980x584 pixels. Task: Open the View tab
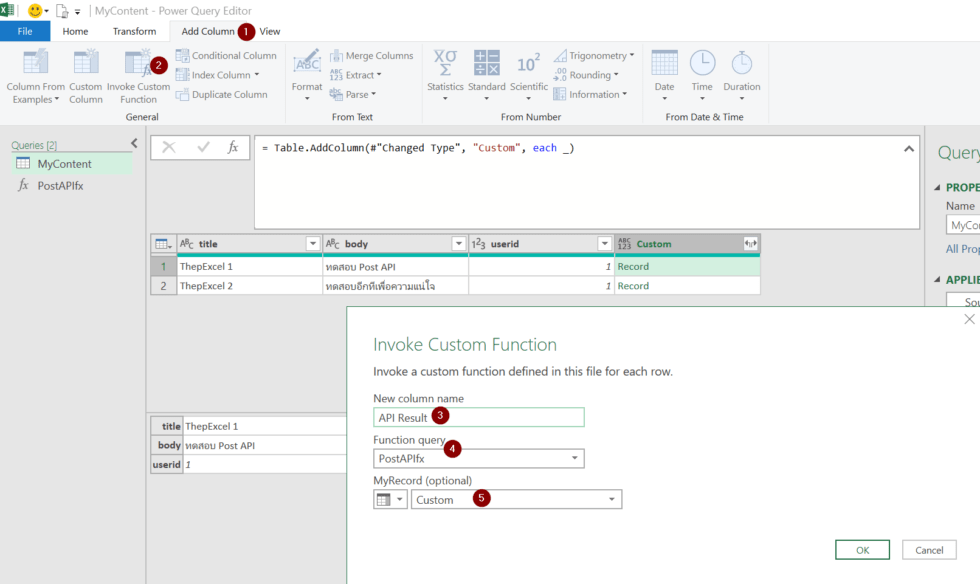coord(270,31)
